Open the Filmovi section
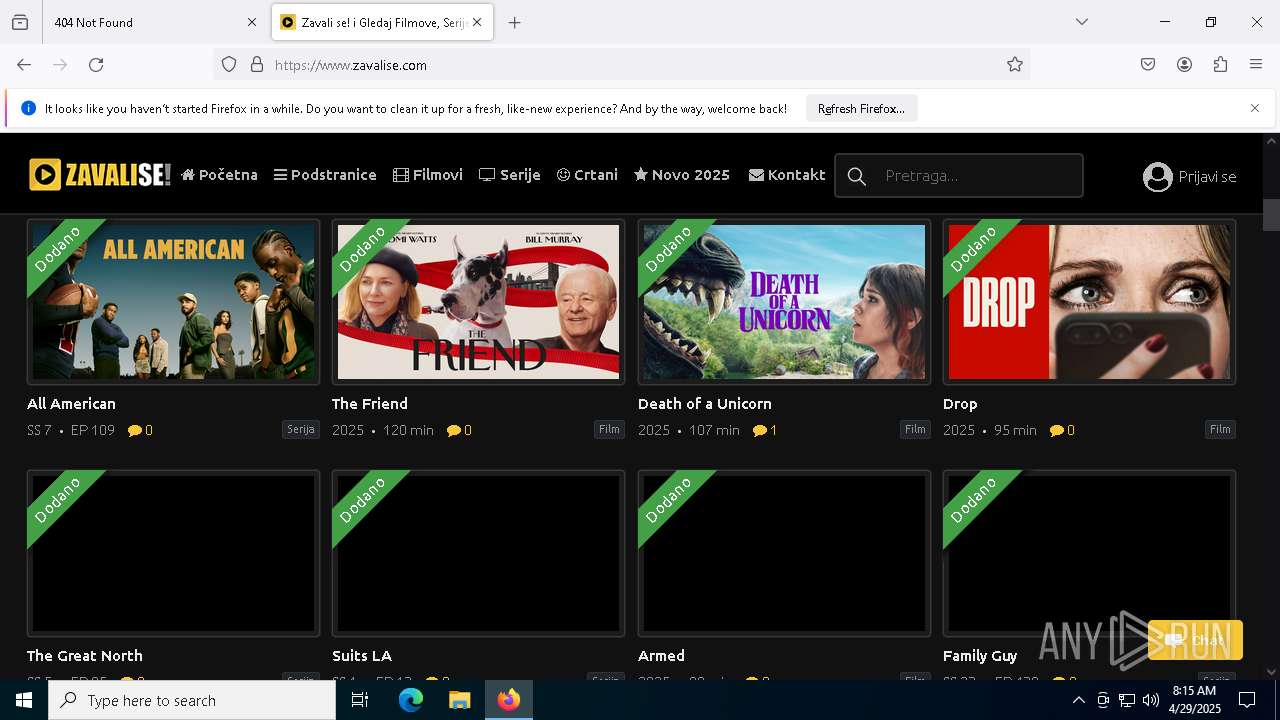Image resolution: width=1280 pixels, height=720 pixels. pos(428,175)
